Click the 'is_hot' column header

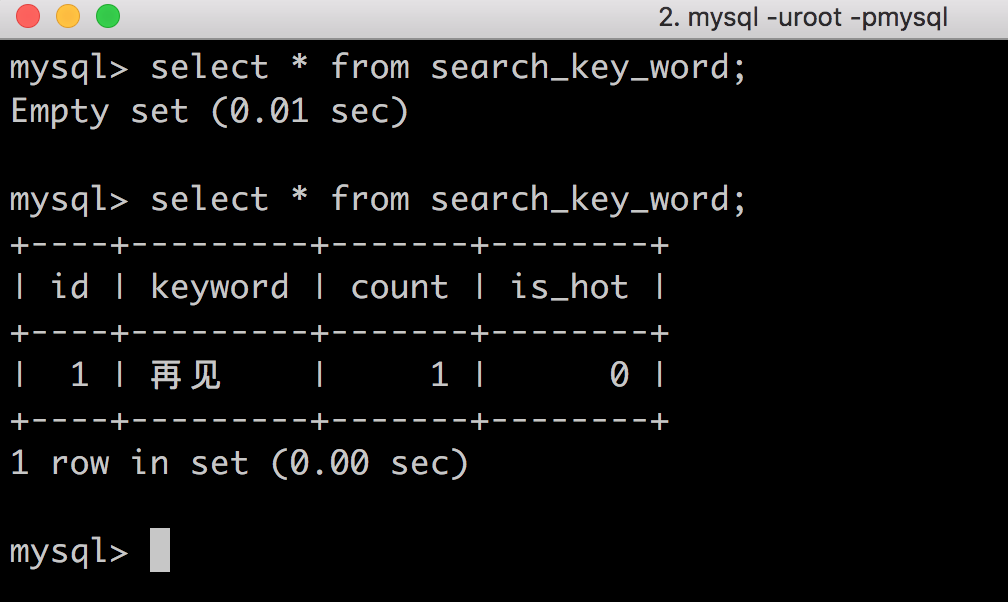tap(569, 288)
